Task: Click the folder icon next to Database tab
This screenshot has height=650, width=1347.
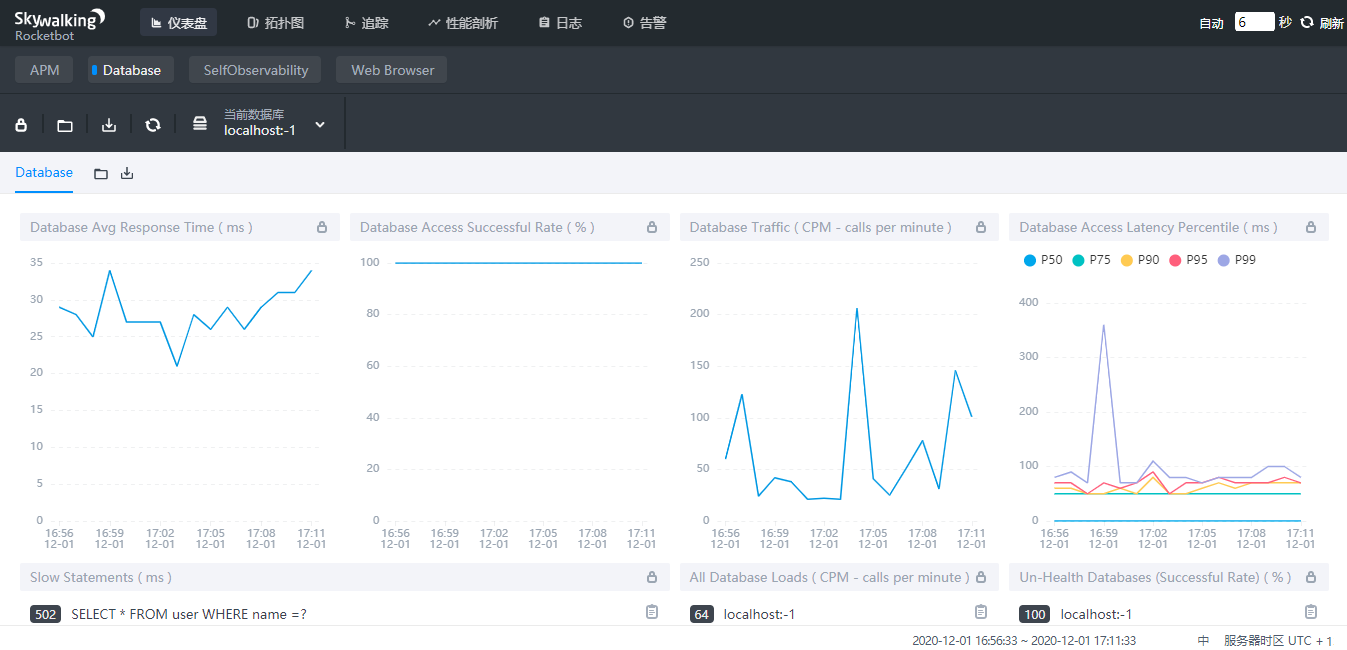Action: pyautogui.click(x=101, y=173)
